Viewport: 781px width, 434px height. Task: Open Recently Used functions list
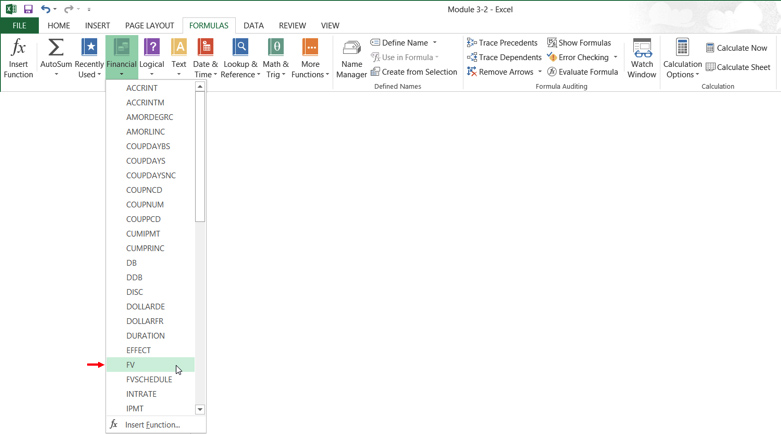click(x=89, y=58)
